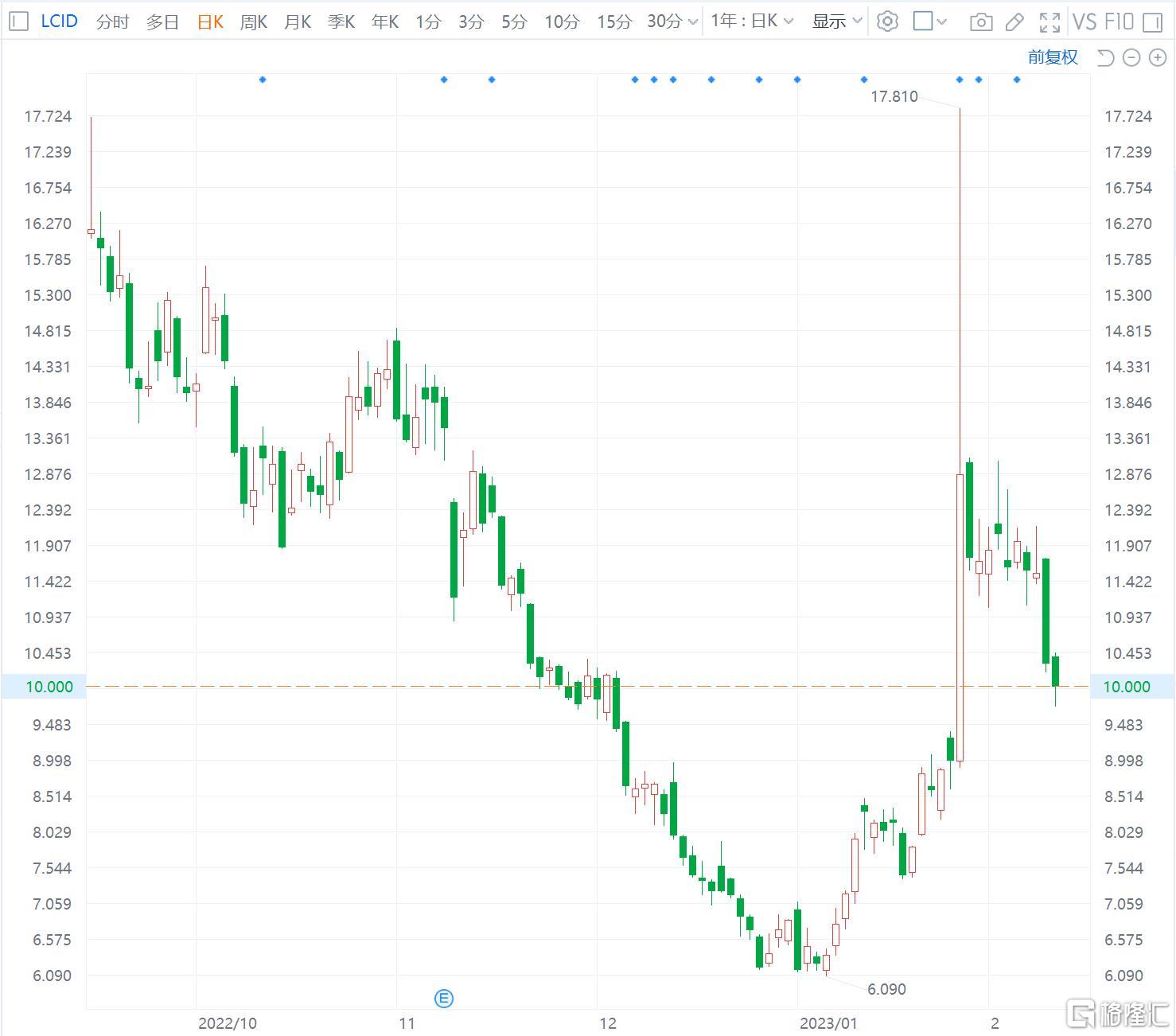Select the pencil drawing tool

click(1014, 21)
